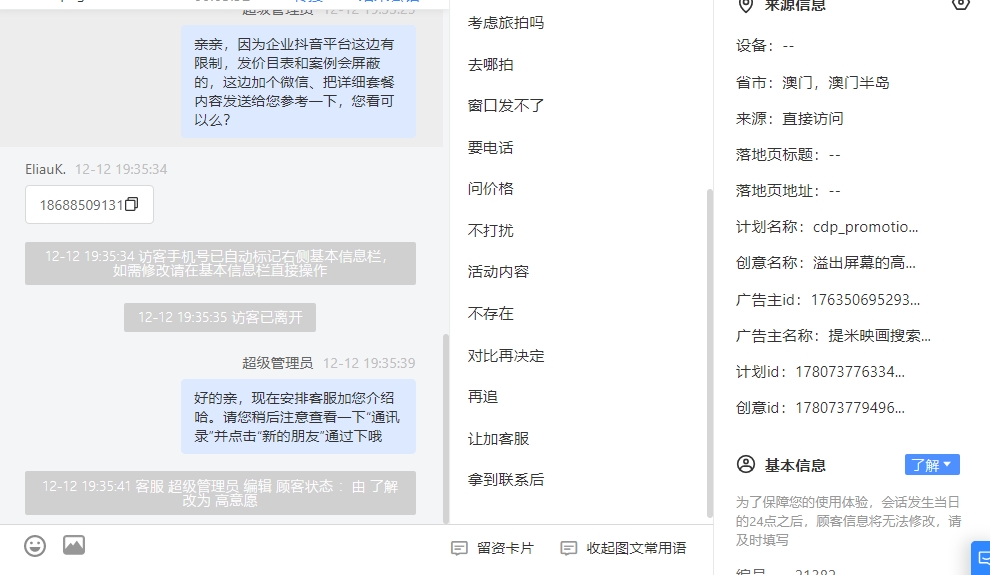Click the 广告主名称 提米映画搜索... value
Image resolution: width=990 pixels, height=575 pixels.
coord(880,336)
